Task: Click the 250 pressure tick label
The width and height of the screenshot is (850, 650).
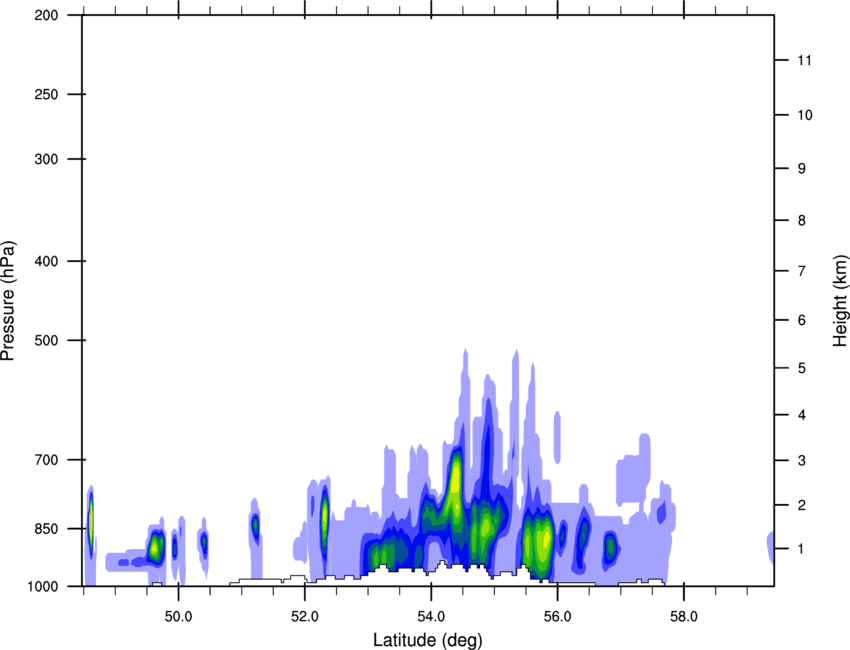Action: tap(47, 94)
